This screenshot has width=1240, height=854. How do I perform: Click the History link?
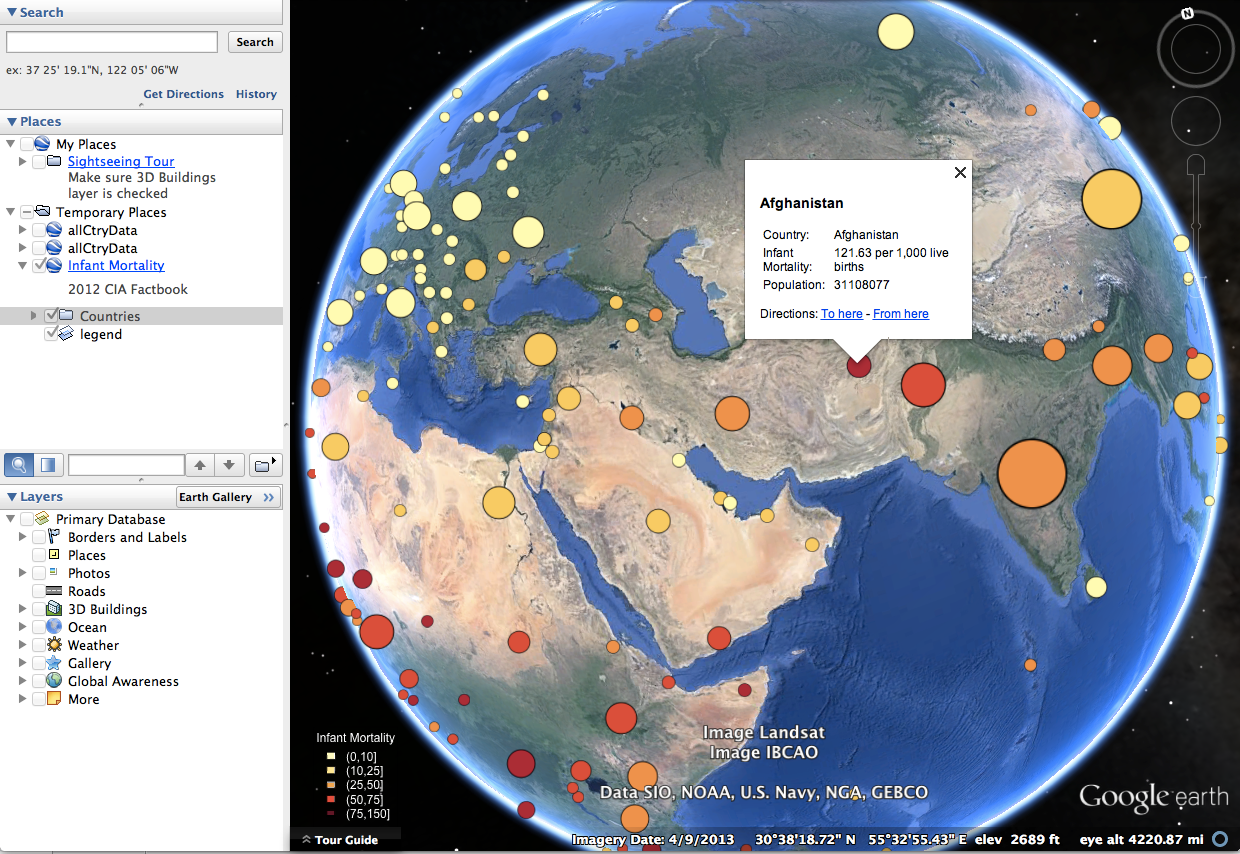coord(256,94)
